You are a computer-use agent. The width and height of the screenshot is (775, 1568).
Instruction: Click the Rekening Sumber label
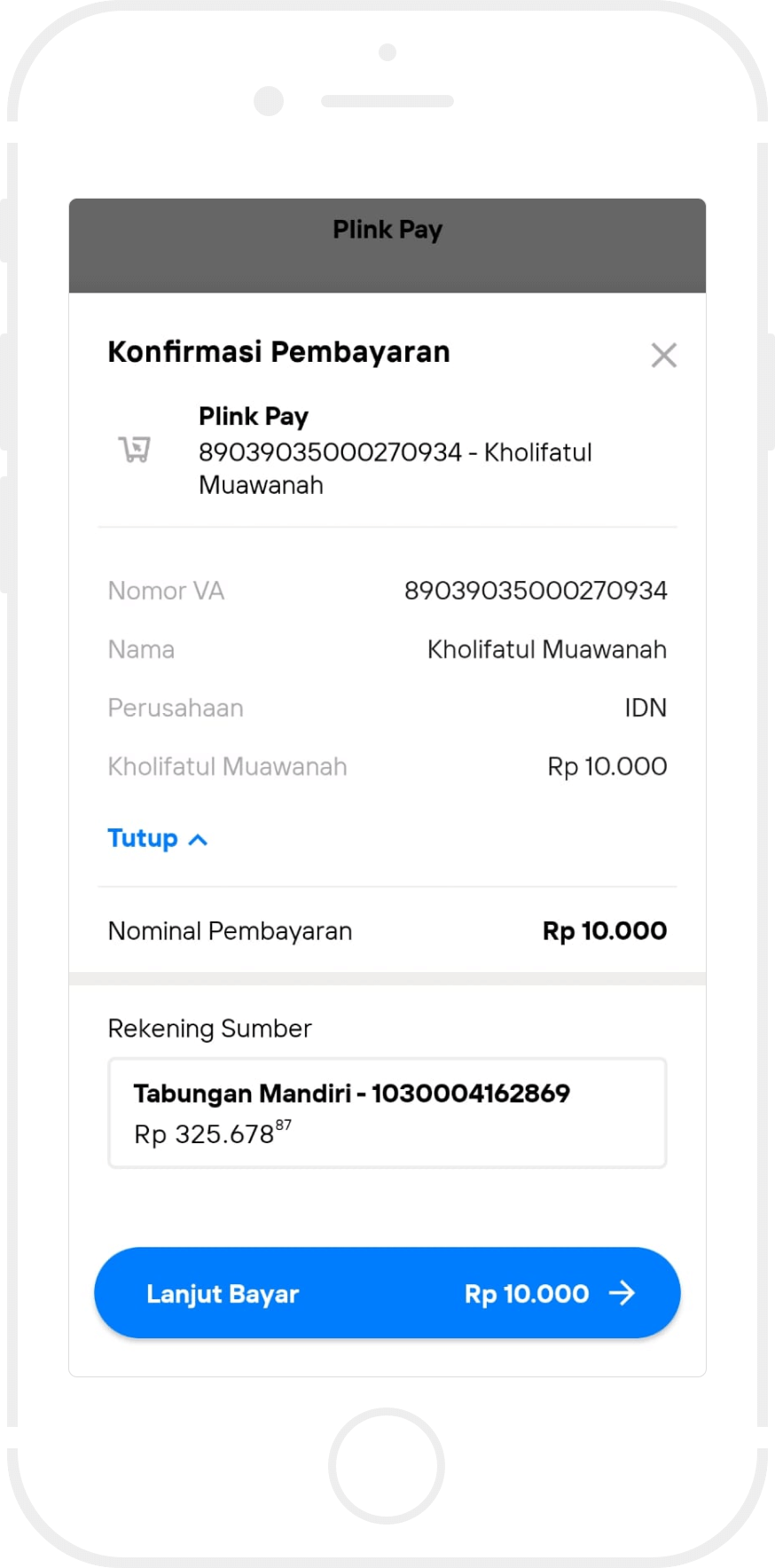(x=209, y=1029)
